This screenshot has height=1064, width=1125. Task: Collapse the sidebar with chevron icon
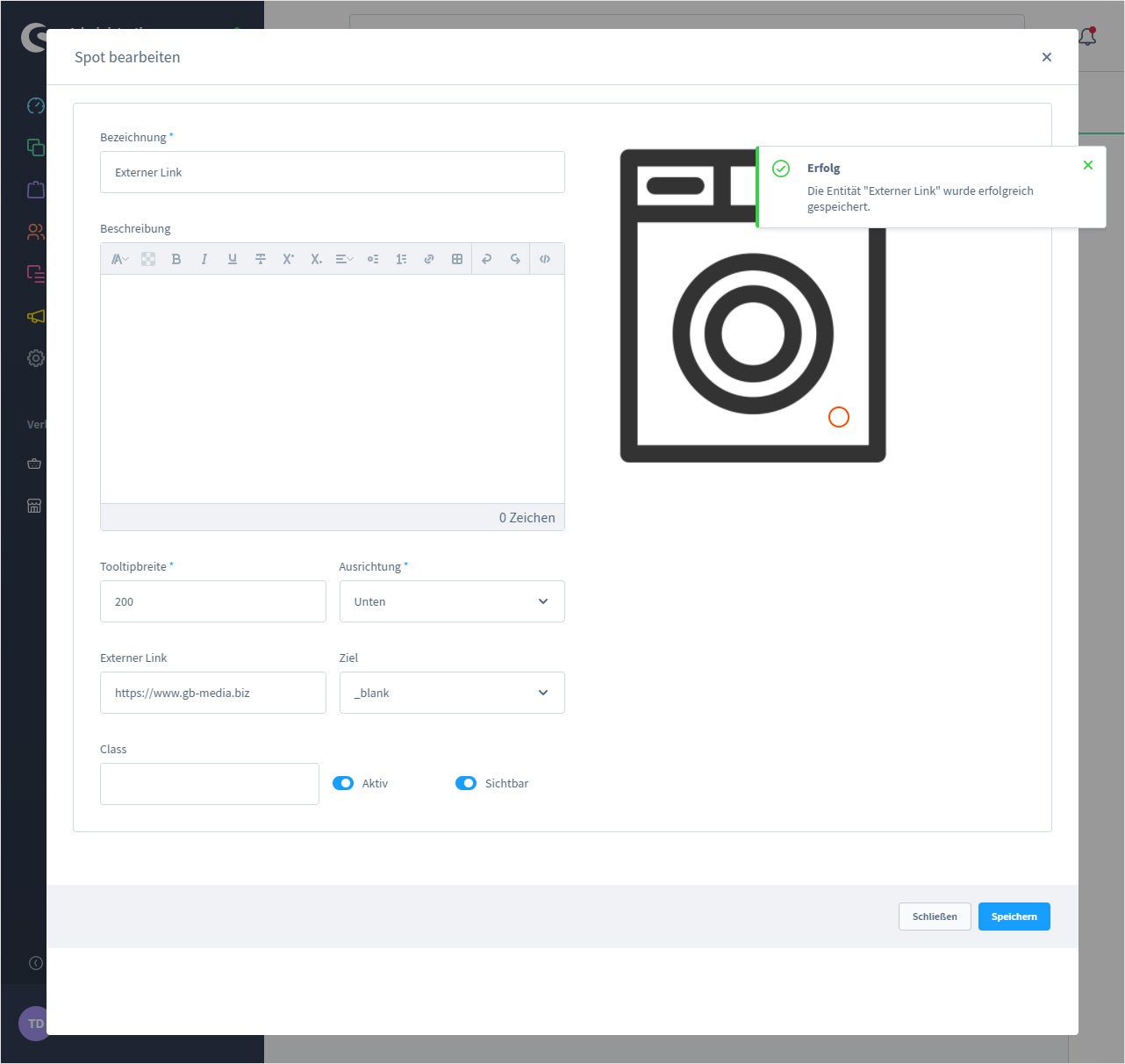click(35, 963)
